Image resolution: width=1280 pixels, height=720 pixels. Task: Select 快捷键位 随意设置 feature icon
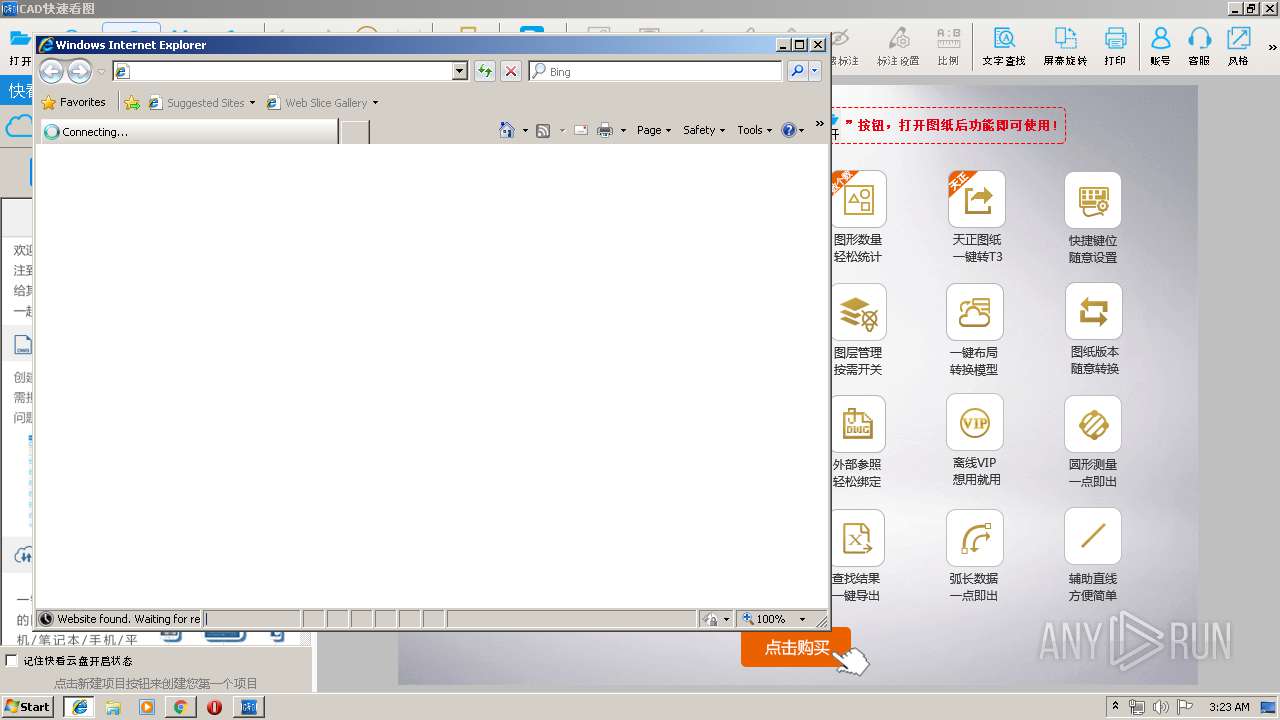click(x=1093, y=199)
